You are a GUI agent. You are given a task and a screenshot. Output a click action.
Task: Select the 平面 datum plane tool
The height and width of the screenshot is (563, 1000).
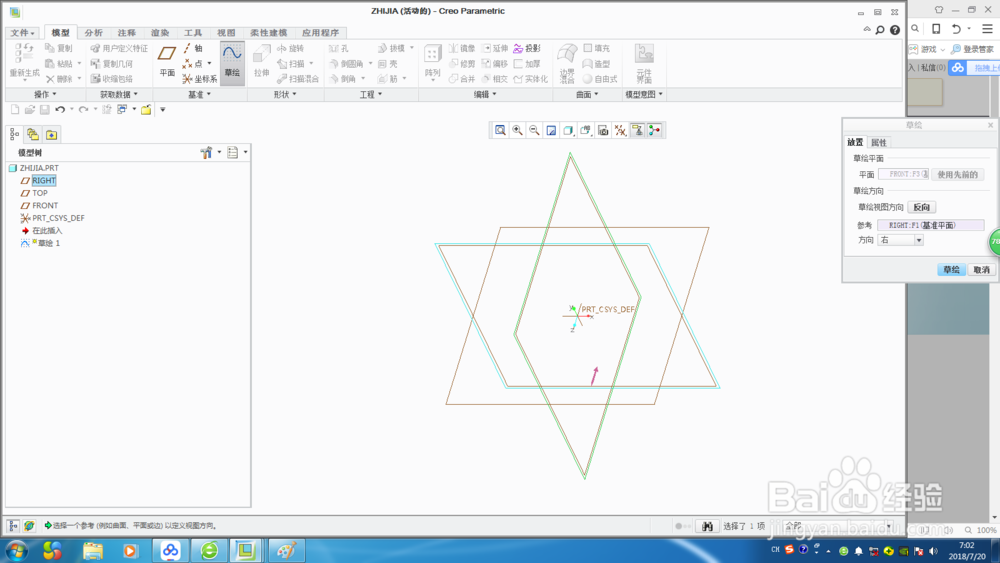tap(167, 61)
